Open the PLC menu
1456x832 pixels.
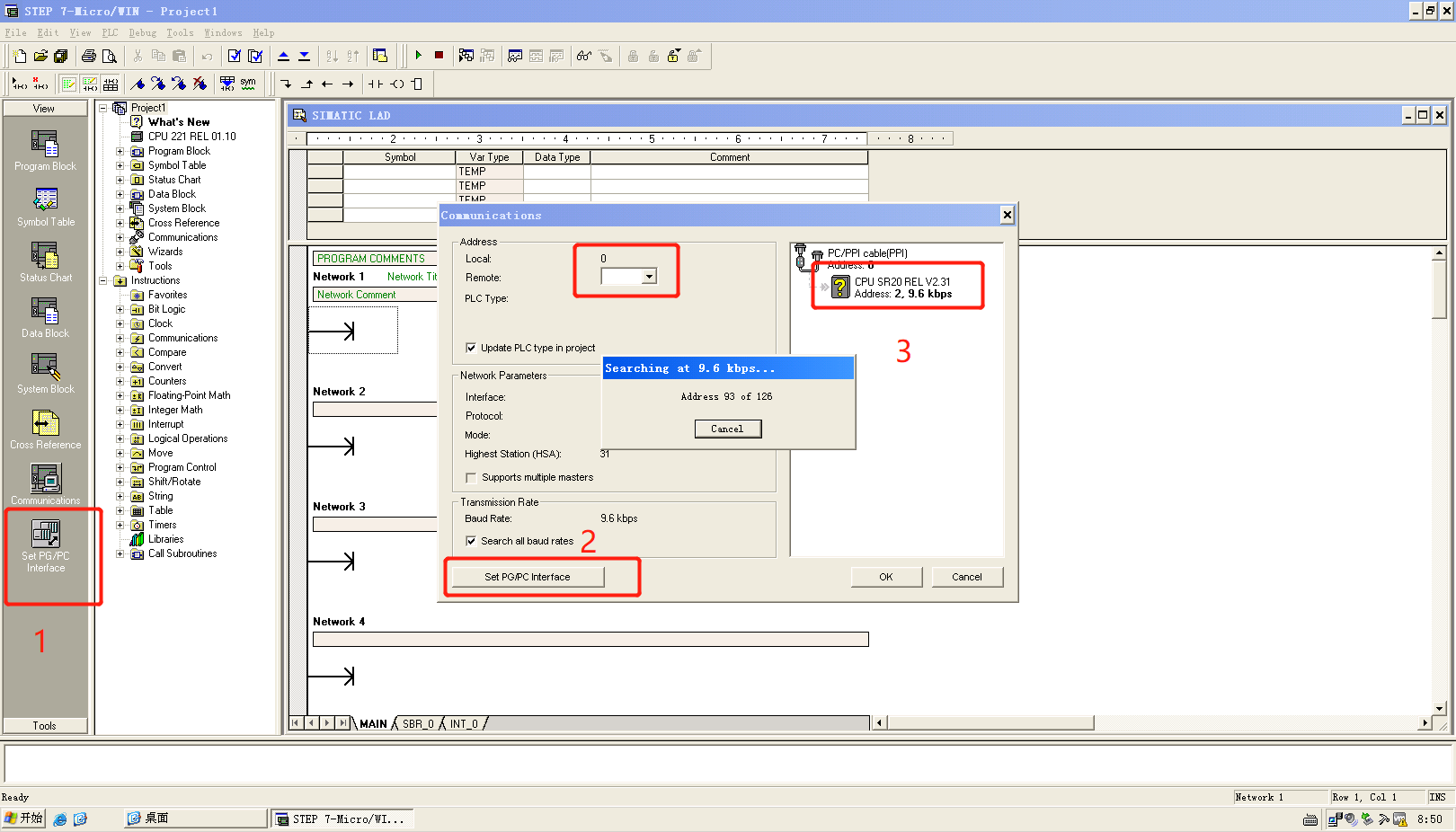tap(110, 32)
